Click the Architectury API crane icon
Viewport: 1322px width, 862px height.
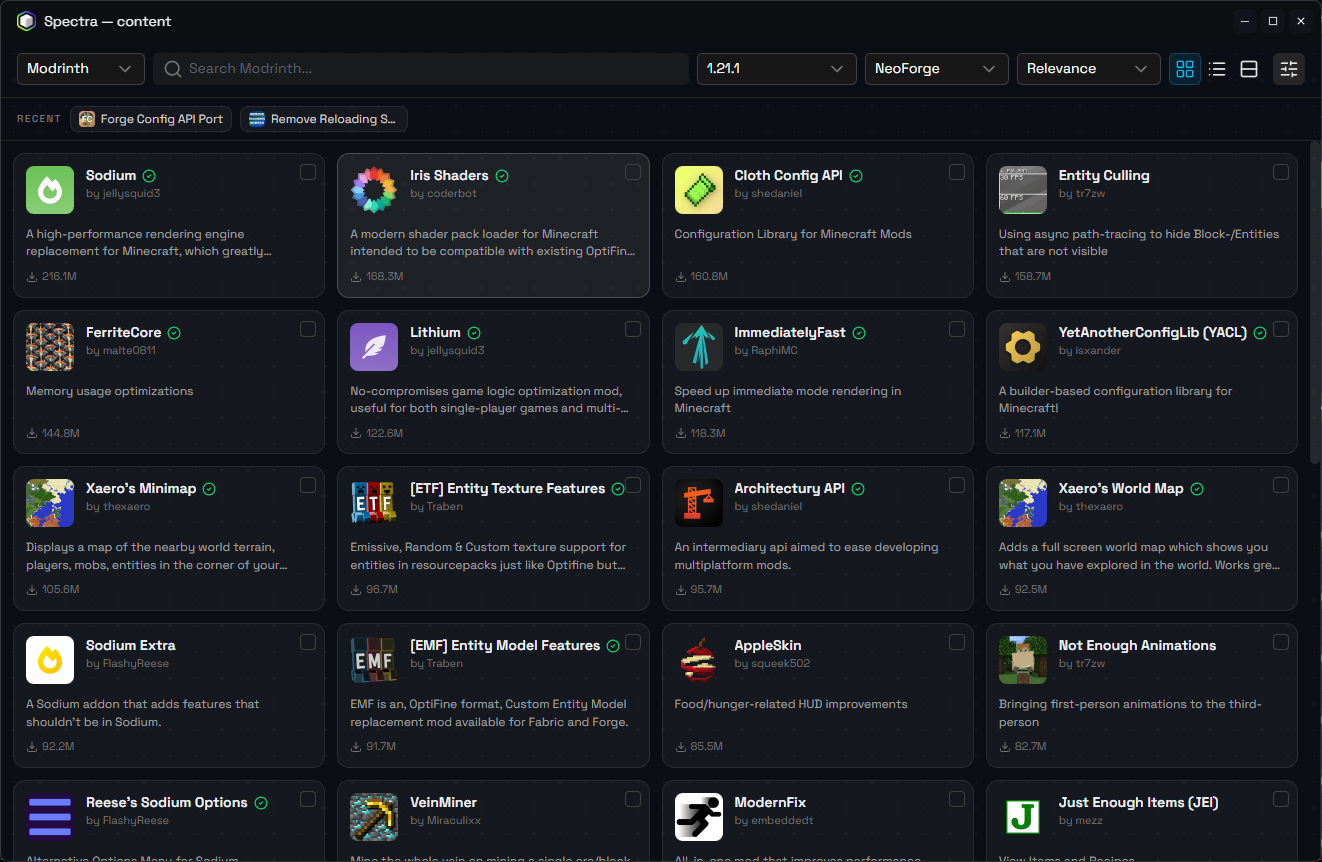point(699,503)
